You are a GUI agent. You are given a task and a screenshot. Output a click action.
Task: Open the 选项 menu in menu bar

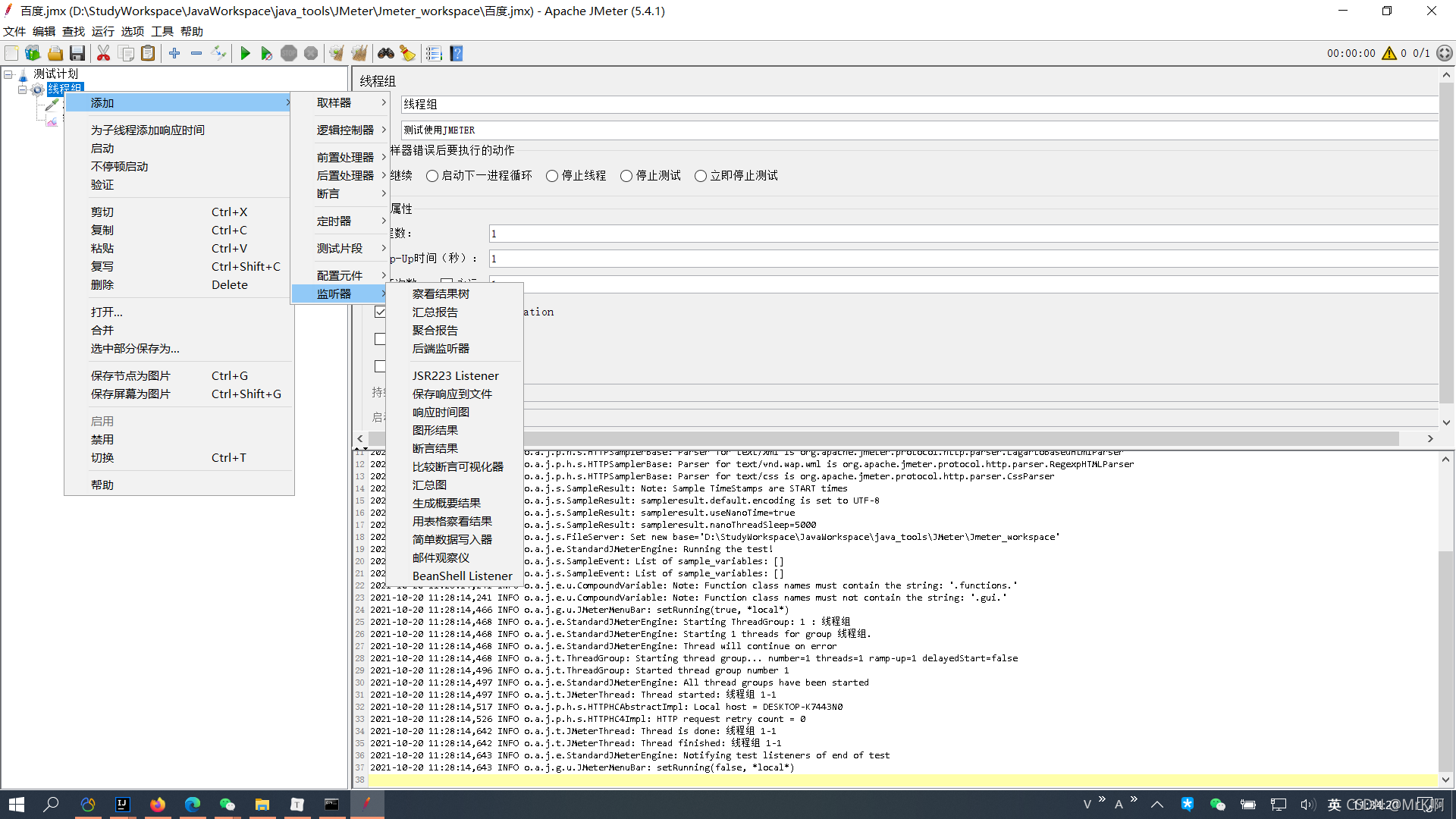click(x=132, y=31)
